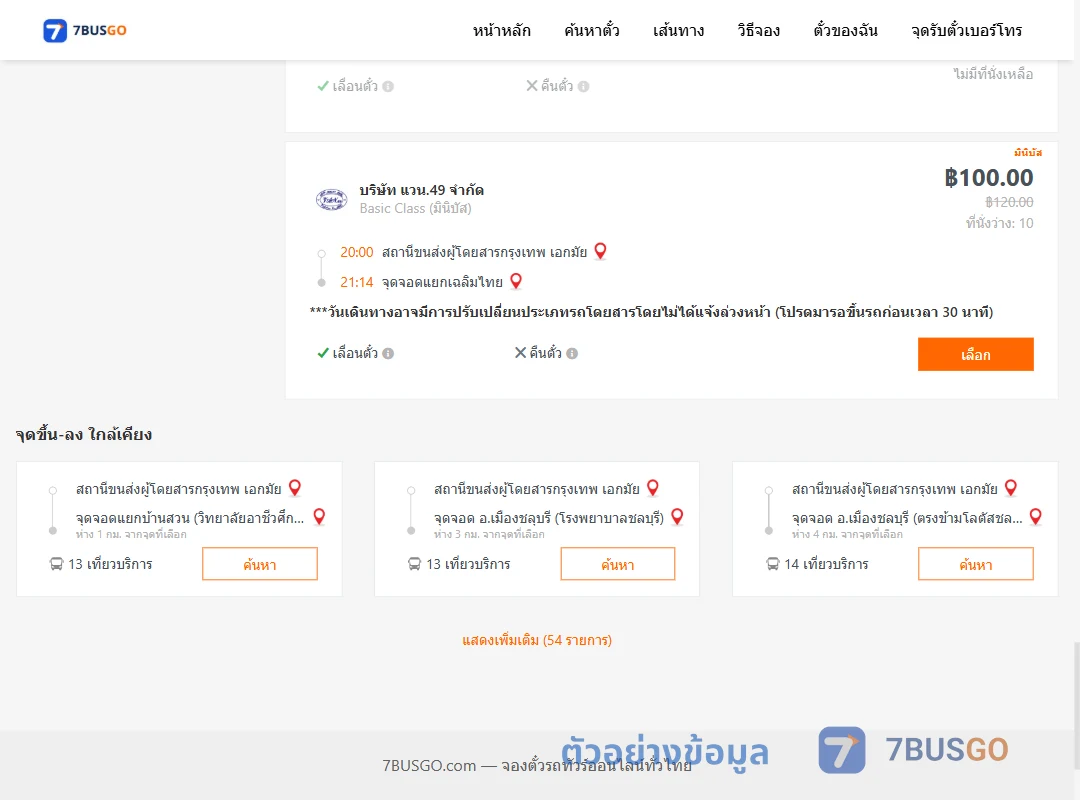Screen dimensions: 1080x800
Task: Open จุดรับตั๋วเบอร์โทร navigation item
Action: coord(966,30)
